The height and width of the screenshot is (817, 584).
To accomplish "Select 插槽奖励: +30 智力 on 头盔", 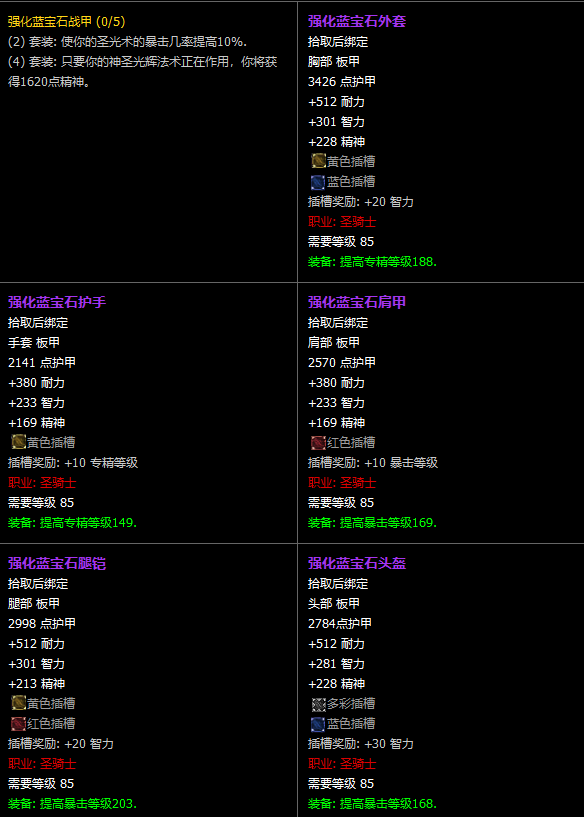I will pos(361,744).
